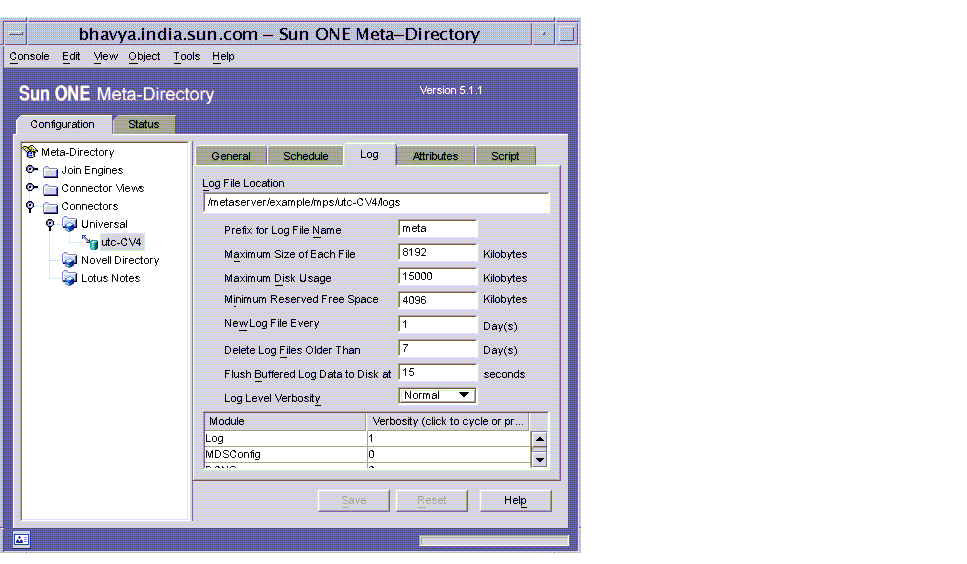This screenshot has height=564, width=967.
Task: Click module table scroll down arrow
Action: (x=540, y=459)
